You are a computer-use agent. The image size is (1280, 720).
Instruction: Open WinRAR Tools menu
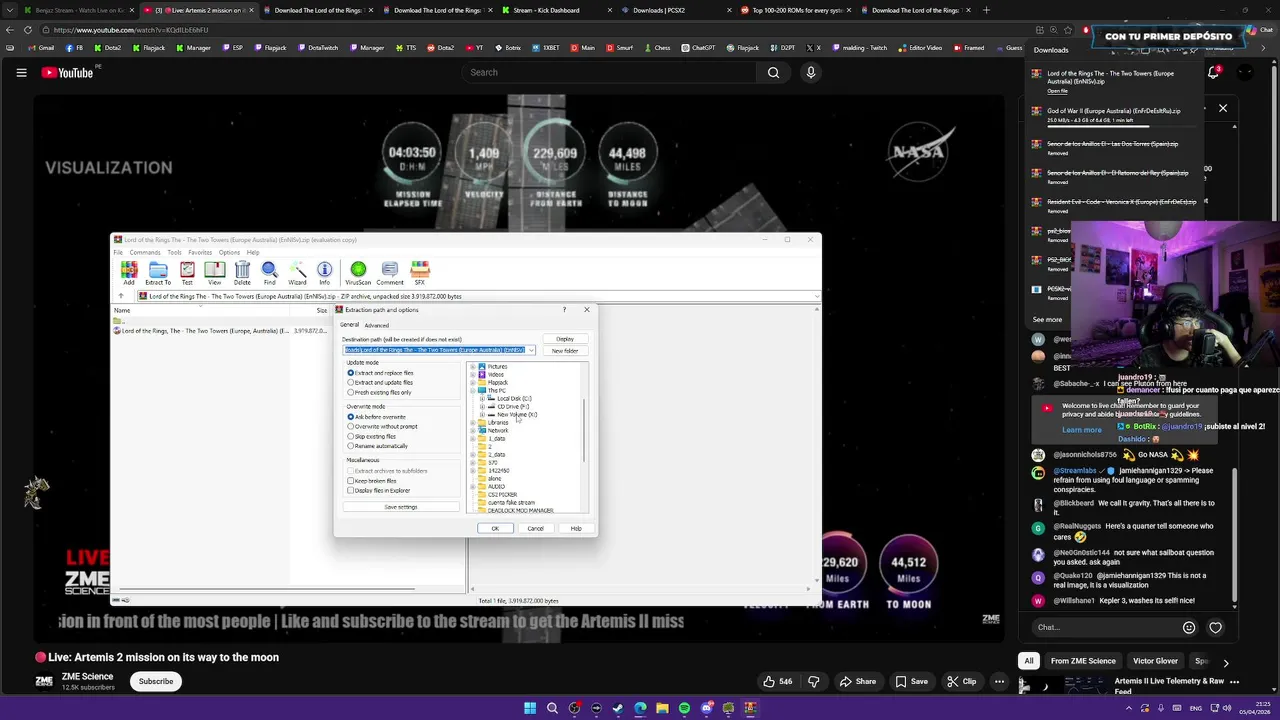[174, 252]
